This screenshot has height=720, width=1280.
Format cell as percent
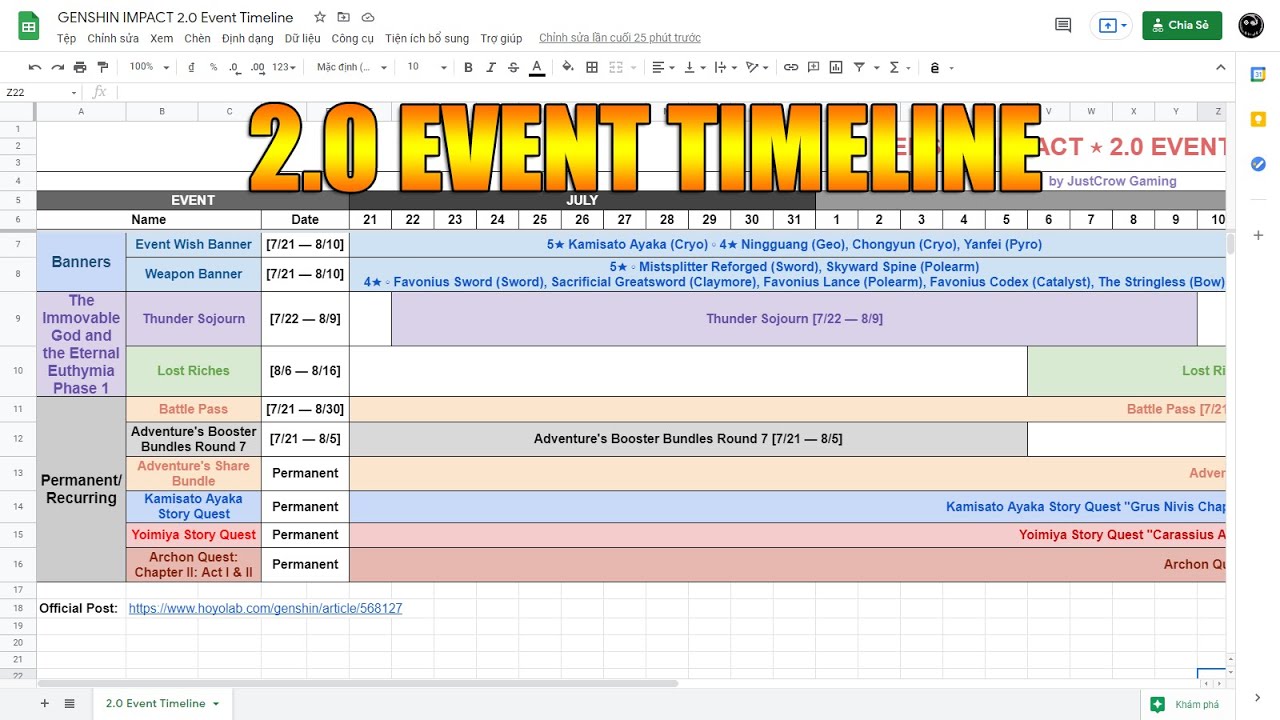213,67
